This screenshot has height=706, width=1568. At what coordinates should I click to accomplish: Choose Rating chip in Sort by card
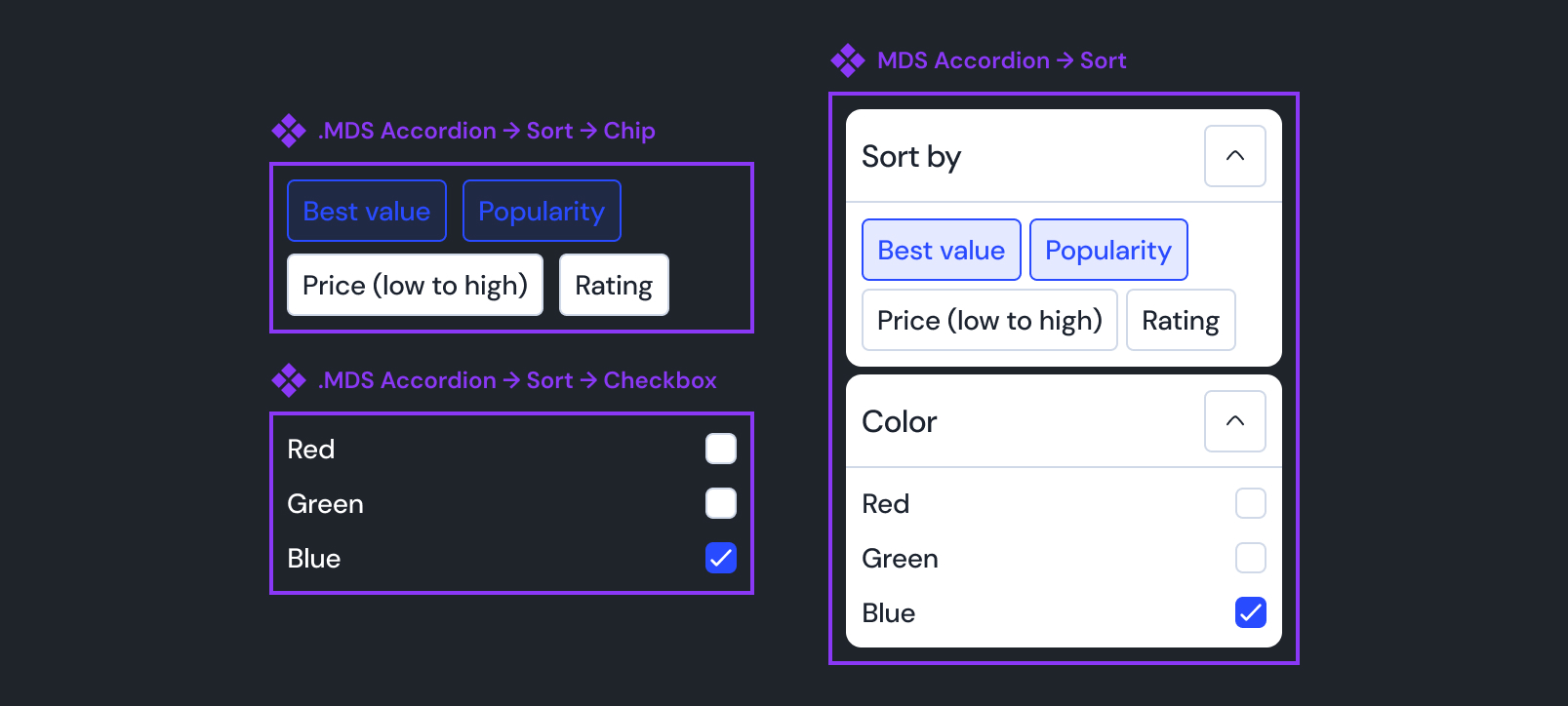tap(1181, 321)
